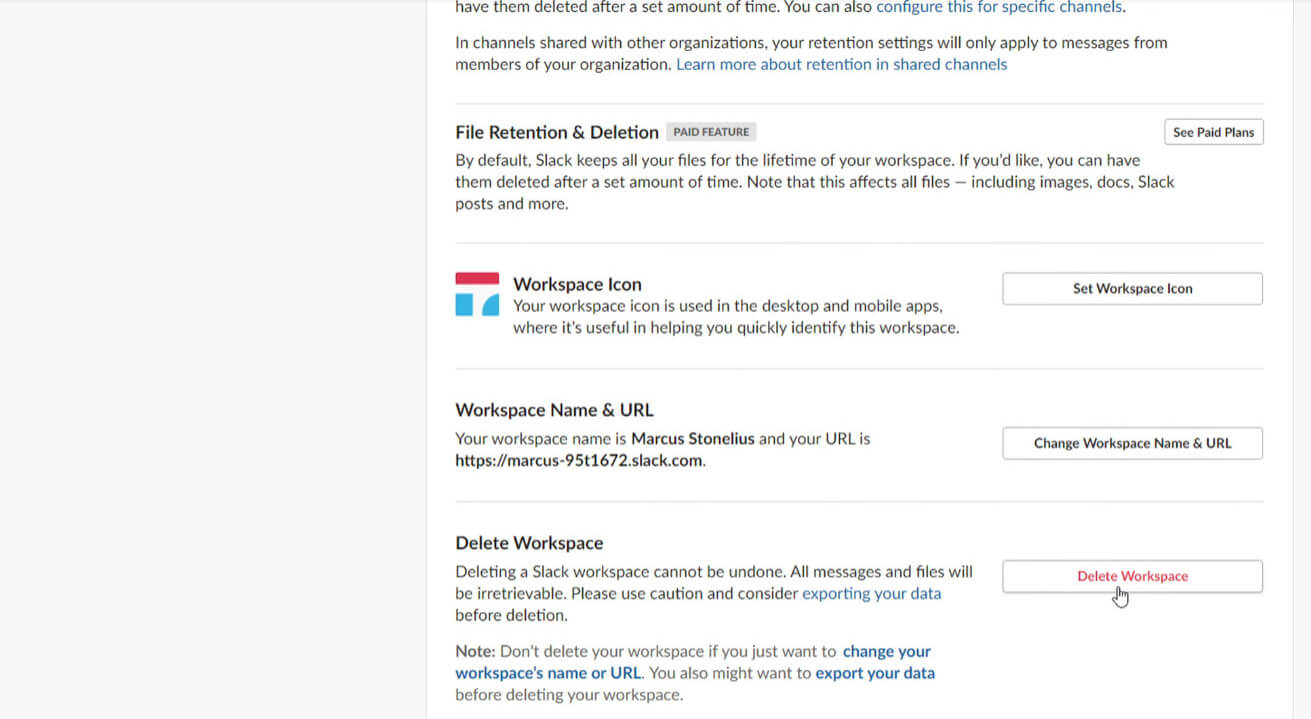Open the See Paid Plans page
This screenshot has height=719, width=1311.
[x=1213, y=131]
